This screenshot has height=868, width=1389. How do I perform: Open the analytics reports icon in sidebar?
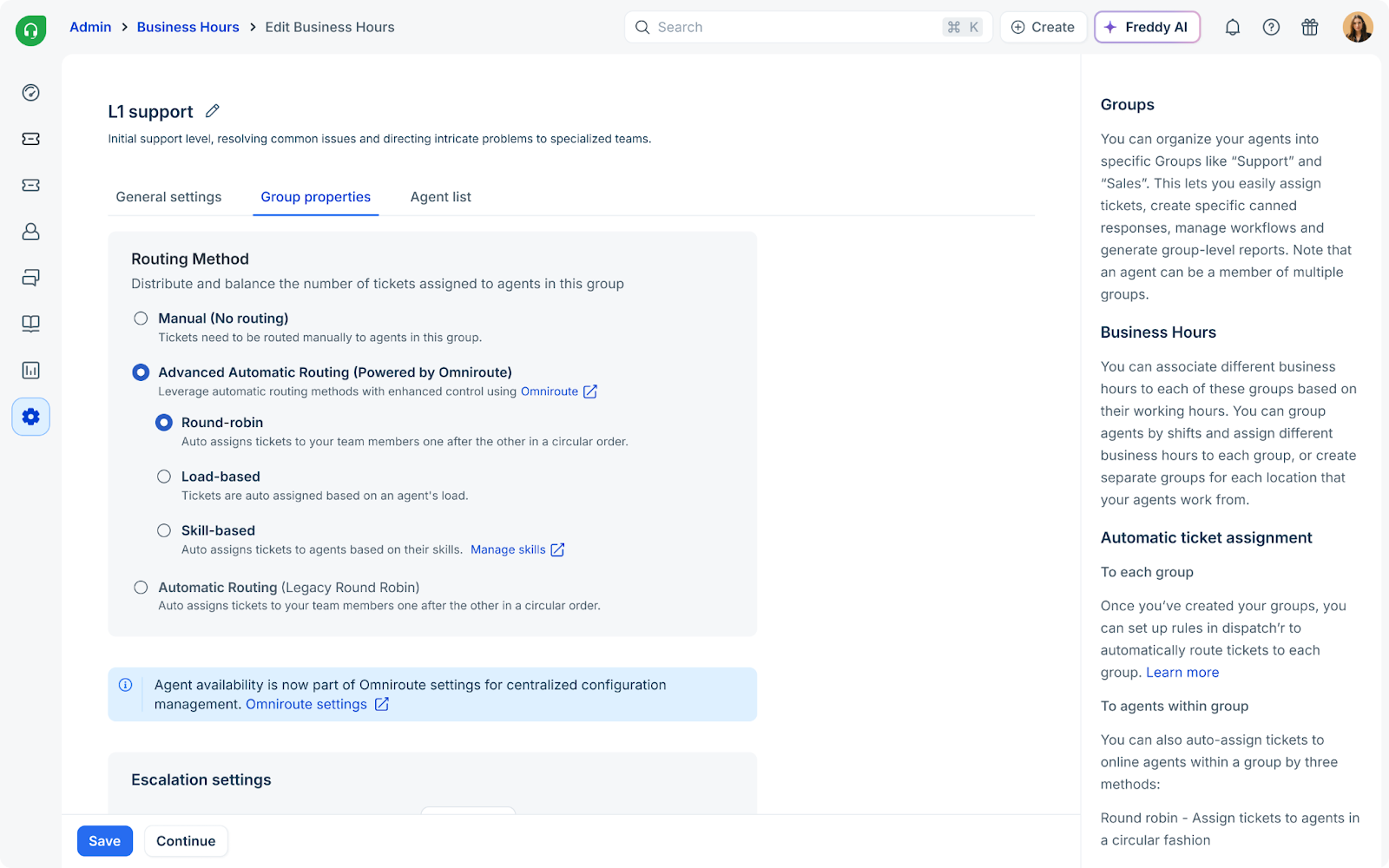point(30,370)
